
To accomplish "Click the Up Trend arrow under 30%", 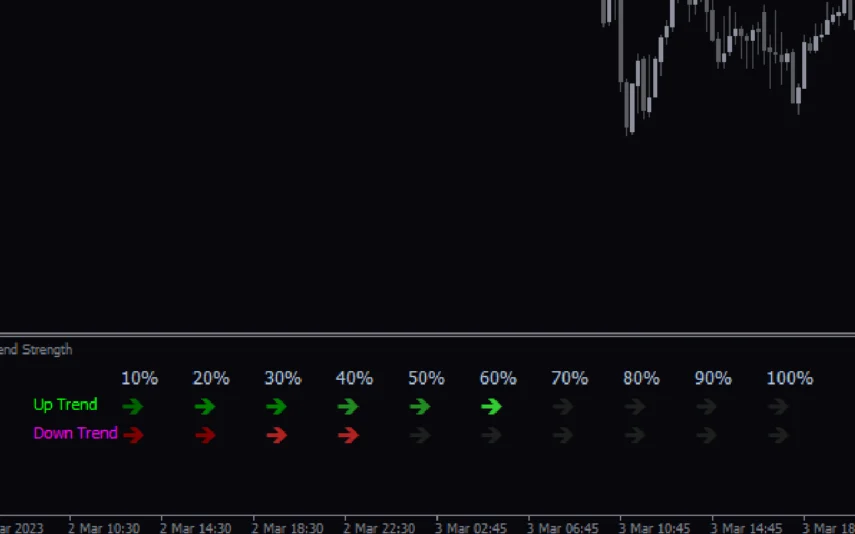I will (x=277, y=407).
